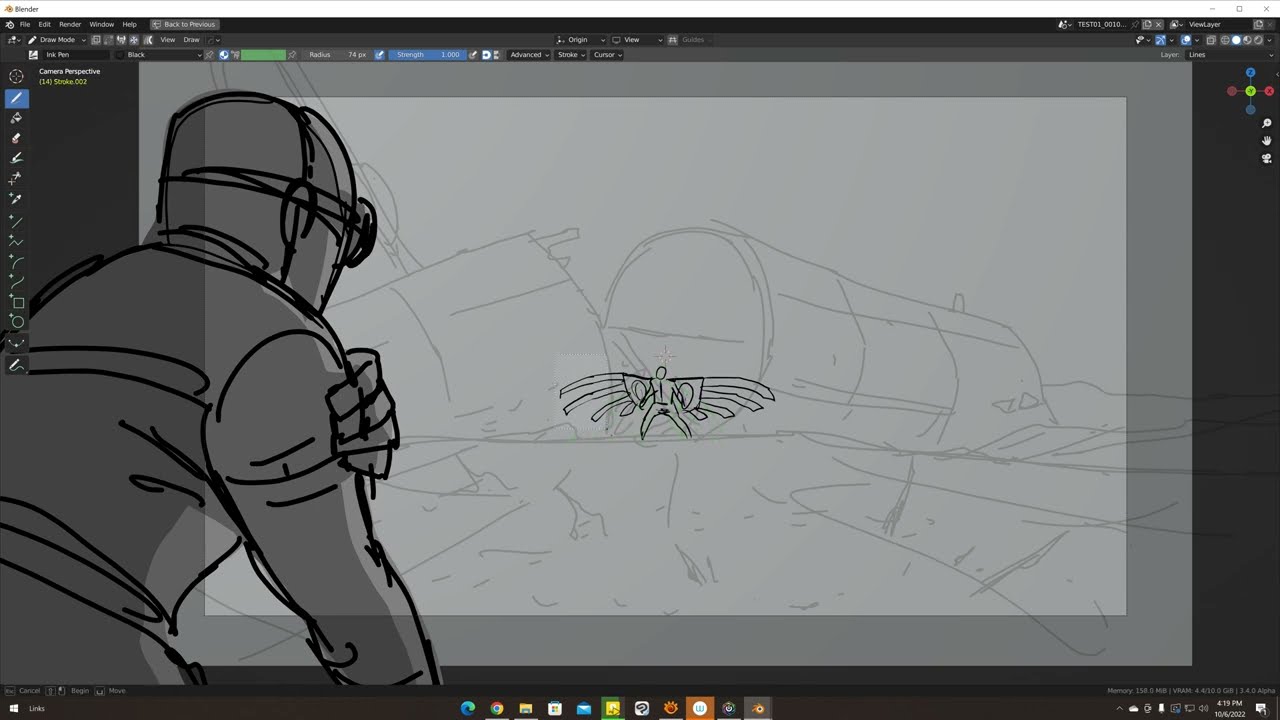
Task: Select the Erase tool
Action: 16,138
